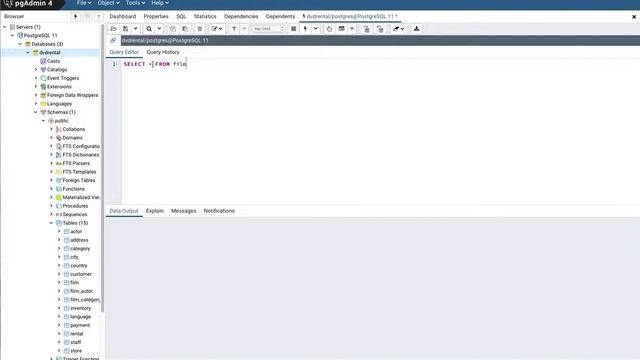Select the rental table in the tree

77,334
